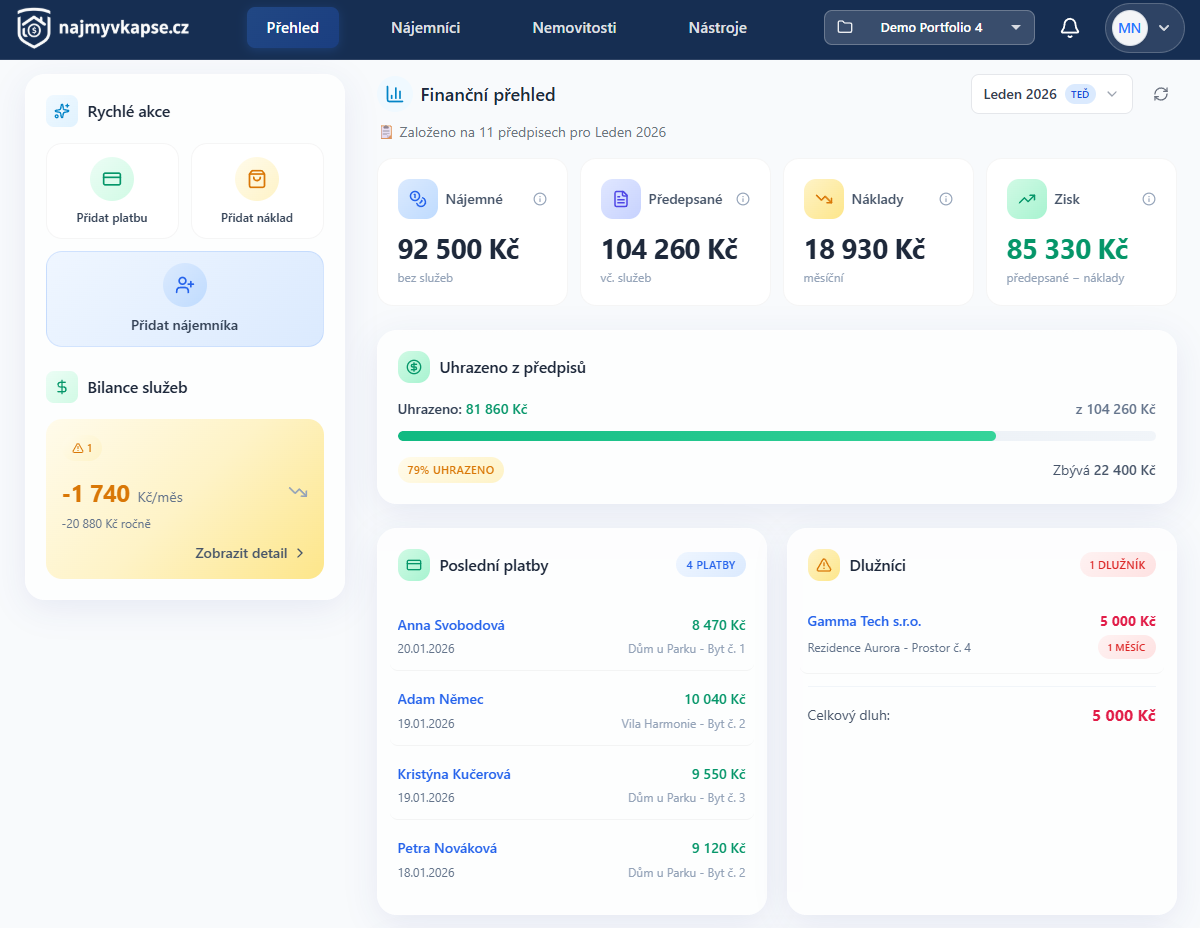Open the Gamma Tech s.r.o. debtor link
The image size is (1200, 928).
pyautogui.click(x=863, y=621)
